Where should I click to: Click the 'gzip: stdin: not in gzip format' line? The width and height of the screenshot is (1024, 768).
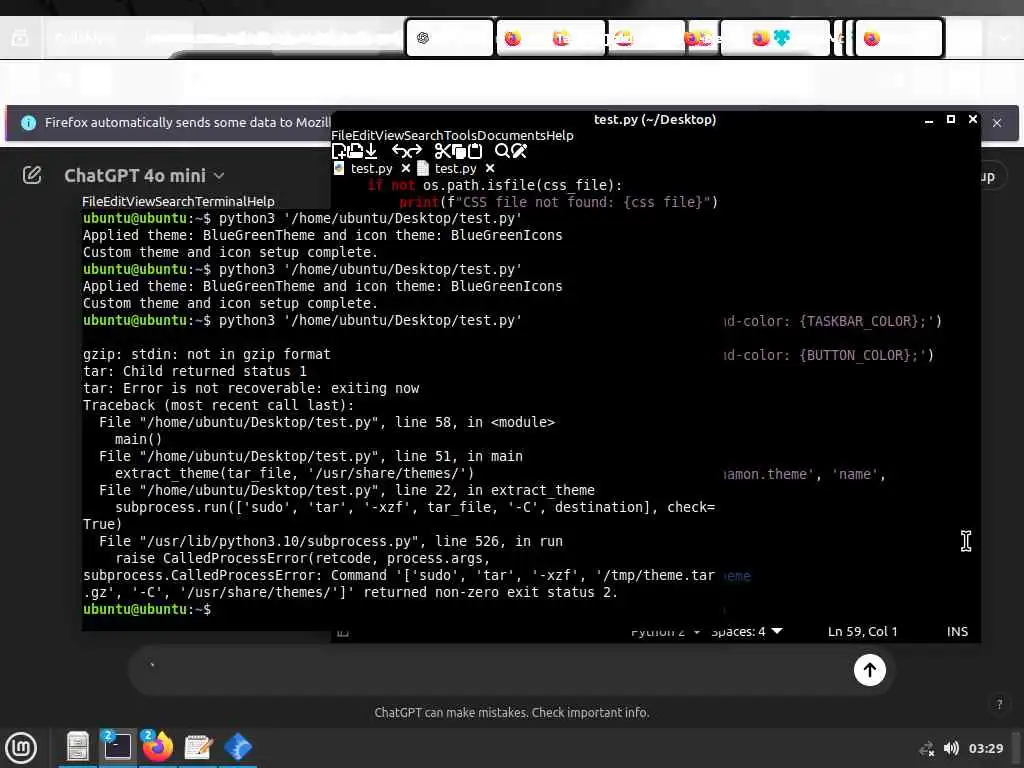[206, 354]
